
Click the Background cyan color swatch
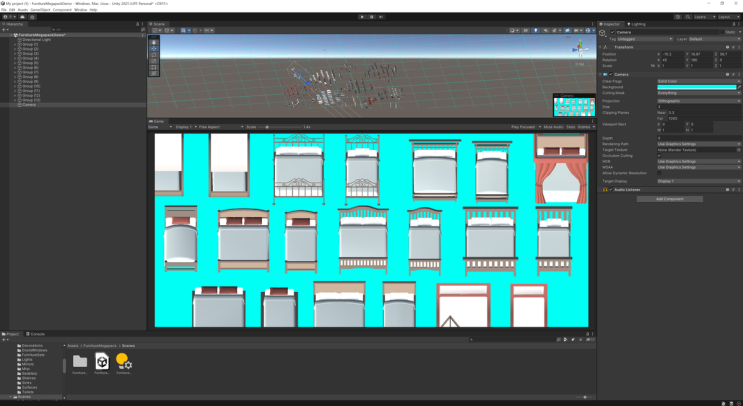(697, 87)
